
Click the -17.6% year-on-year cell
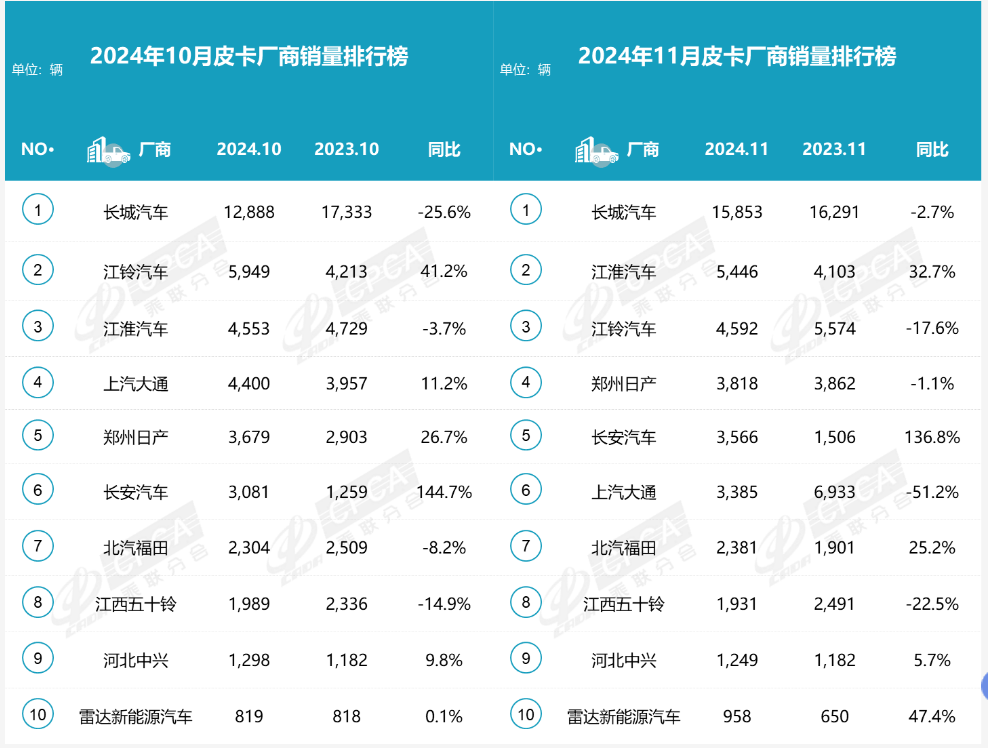(932, 328)
